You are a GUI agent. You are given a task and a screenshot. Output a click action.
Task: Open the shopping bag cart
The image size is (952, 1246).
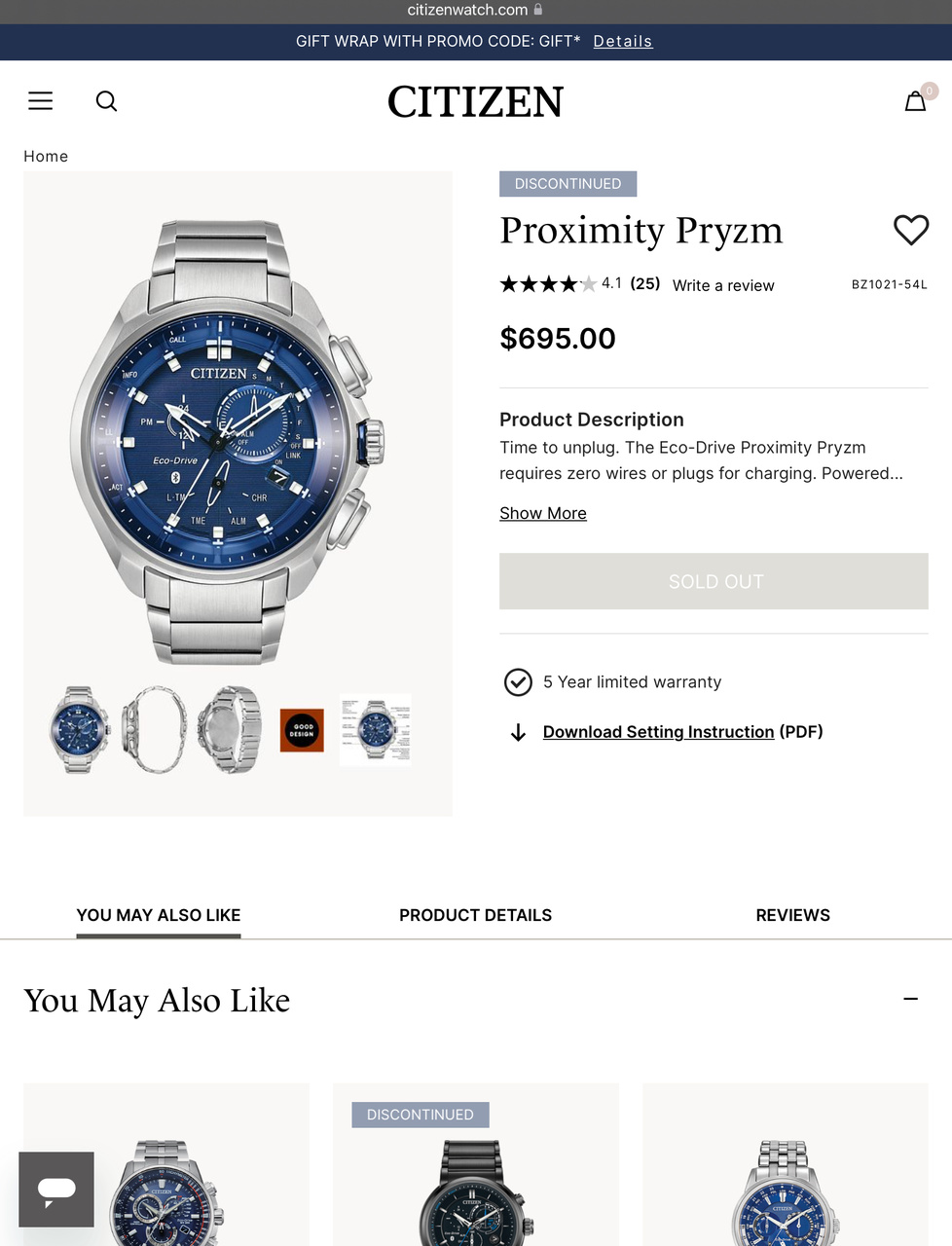point(915,100)
